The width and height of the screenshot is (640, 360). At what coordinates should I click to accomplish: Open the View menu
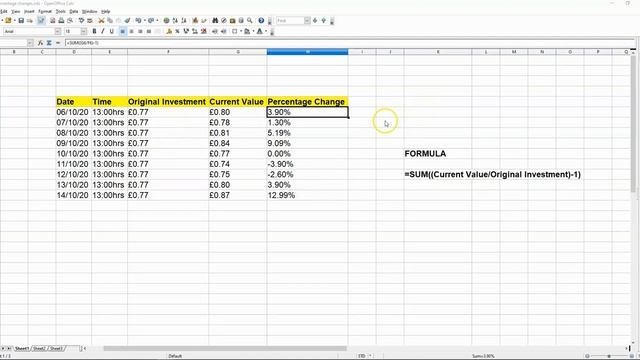16,11
